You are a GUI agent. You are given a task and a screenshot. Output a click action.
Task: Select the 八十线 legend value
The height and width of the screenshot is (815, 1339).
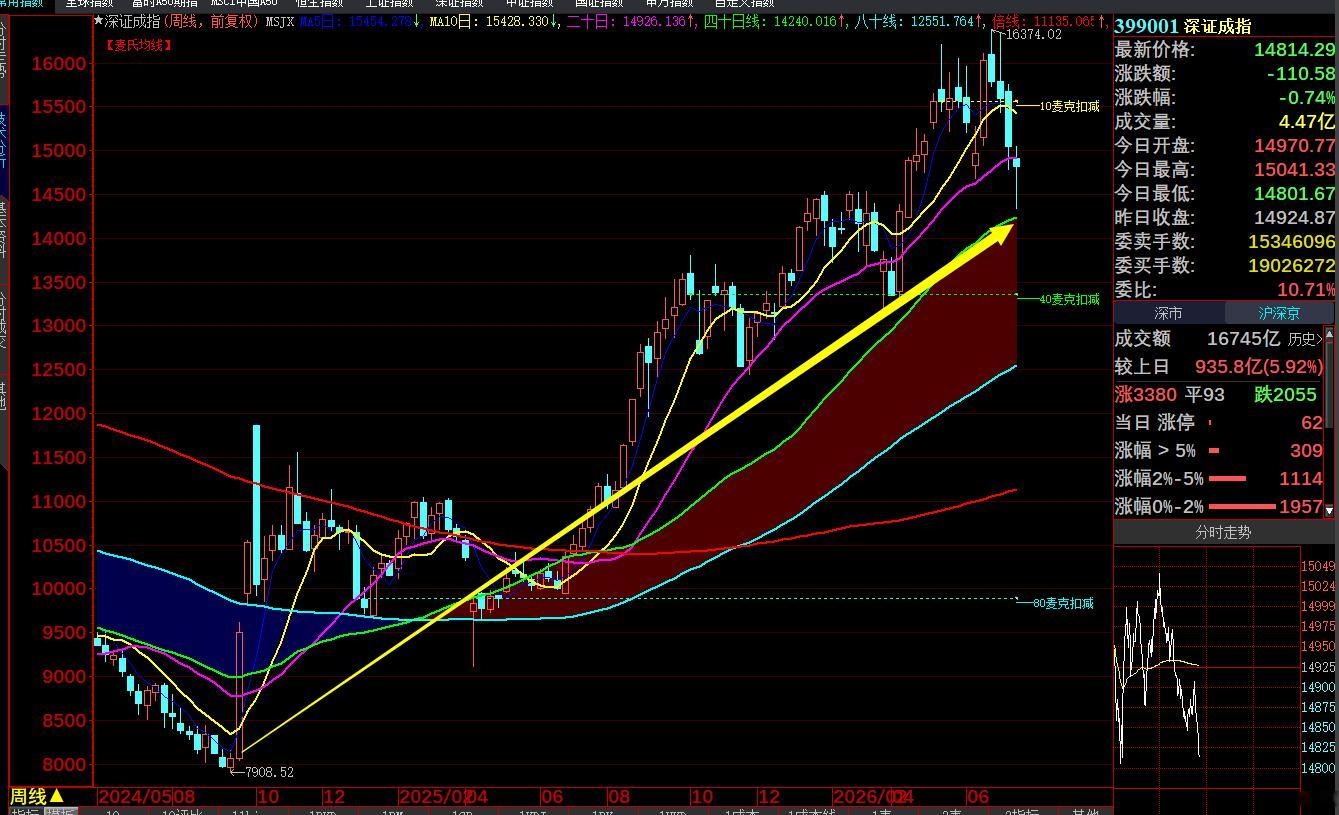[x=918, y=21]
